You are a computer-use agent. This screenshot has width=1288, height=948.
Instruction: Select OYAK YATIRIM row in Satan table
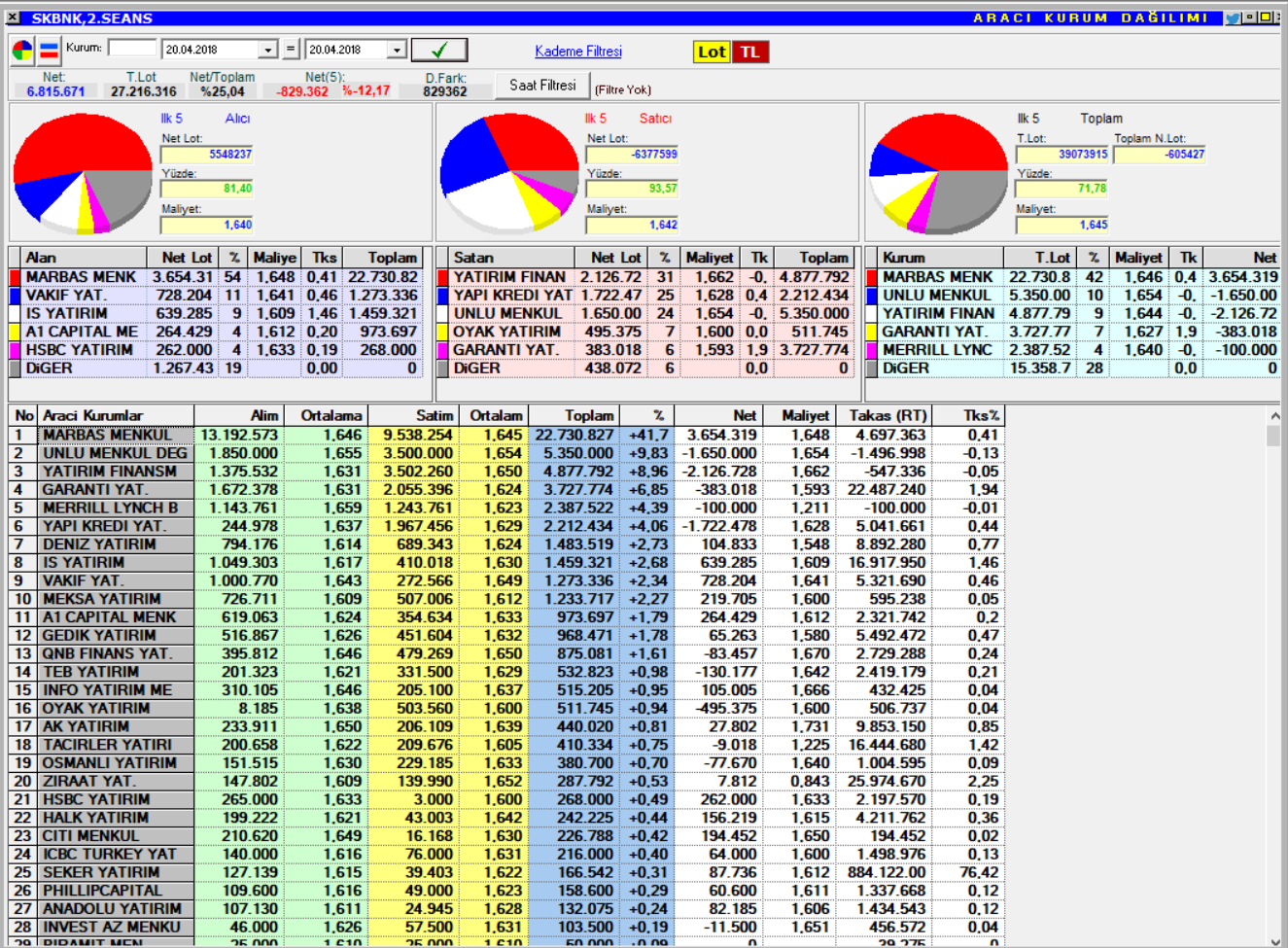coord(645,332)
